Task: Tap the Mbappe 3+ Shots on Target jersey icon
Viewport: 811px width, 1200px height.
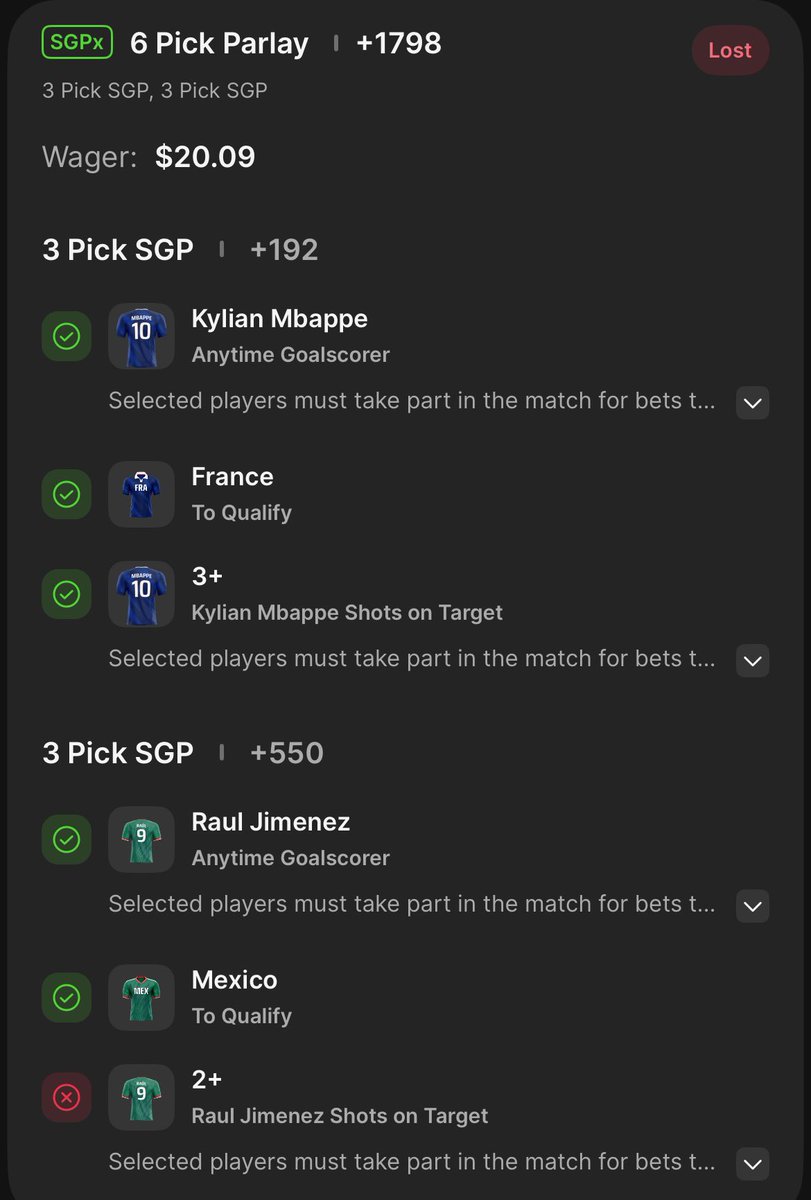Action: [x=141, y=594]
